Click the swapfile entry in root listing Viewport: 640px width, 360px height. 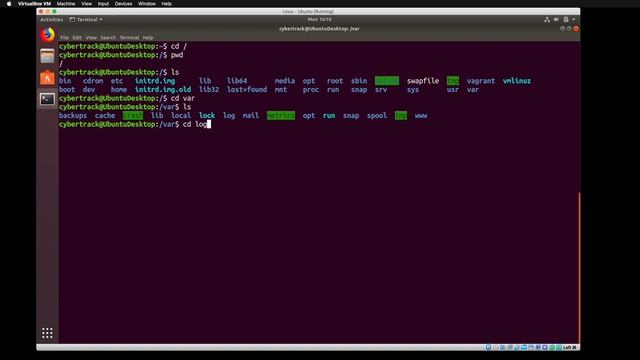[423, 81]
